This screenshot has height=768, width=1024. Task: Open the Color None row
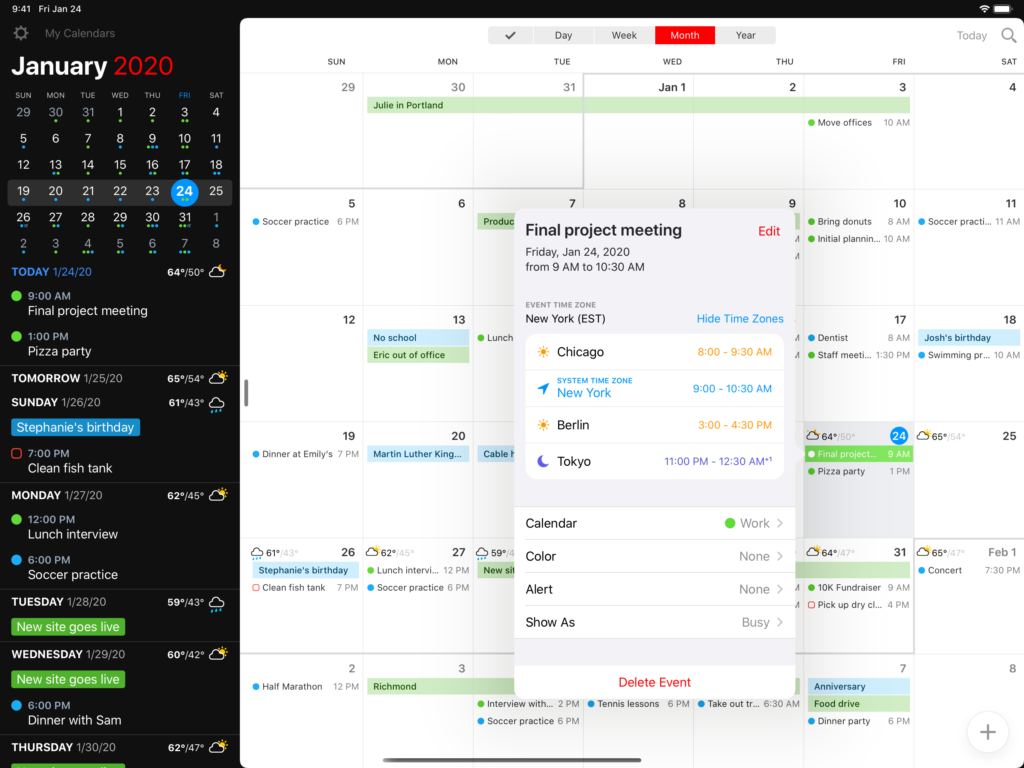[654, 556]
